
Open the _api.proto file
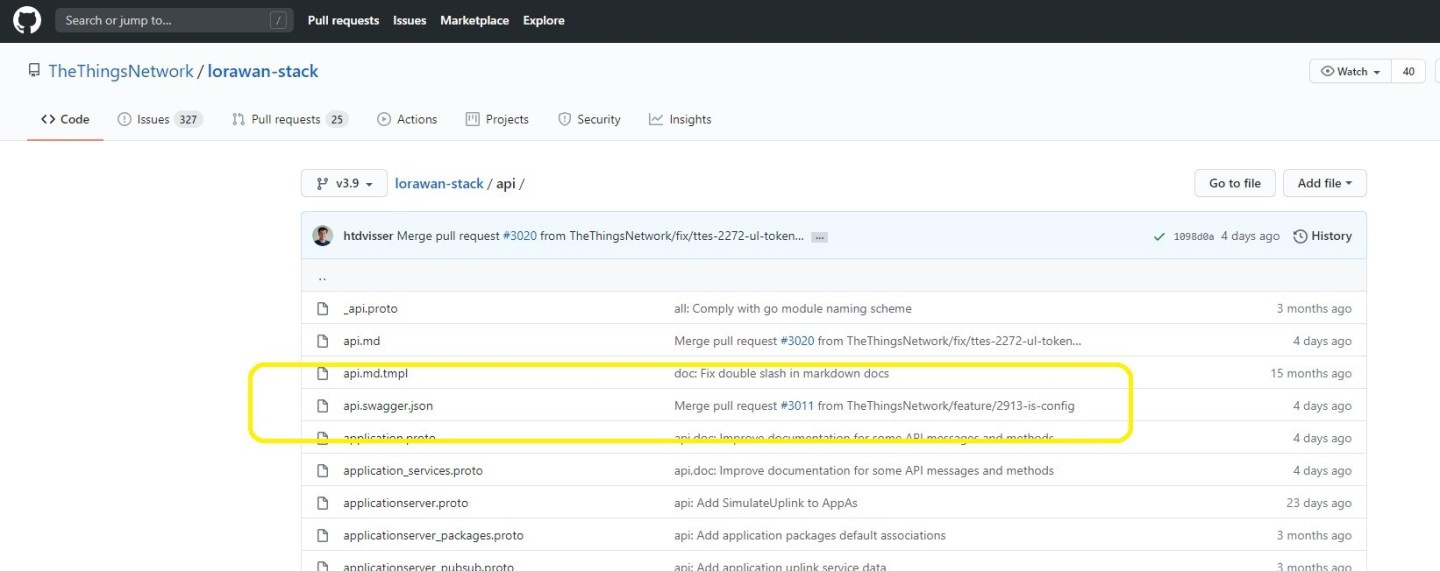click(370, 309)
